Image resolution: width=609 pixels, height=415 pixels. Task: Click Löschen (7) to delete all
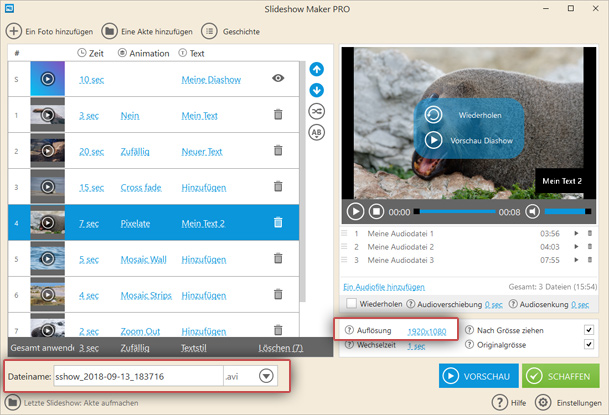pos(280,348)
